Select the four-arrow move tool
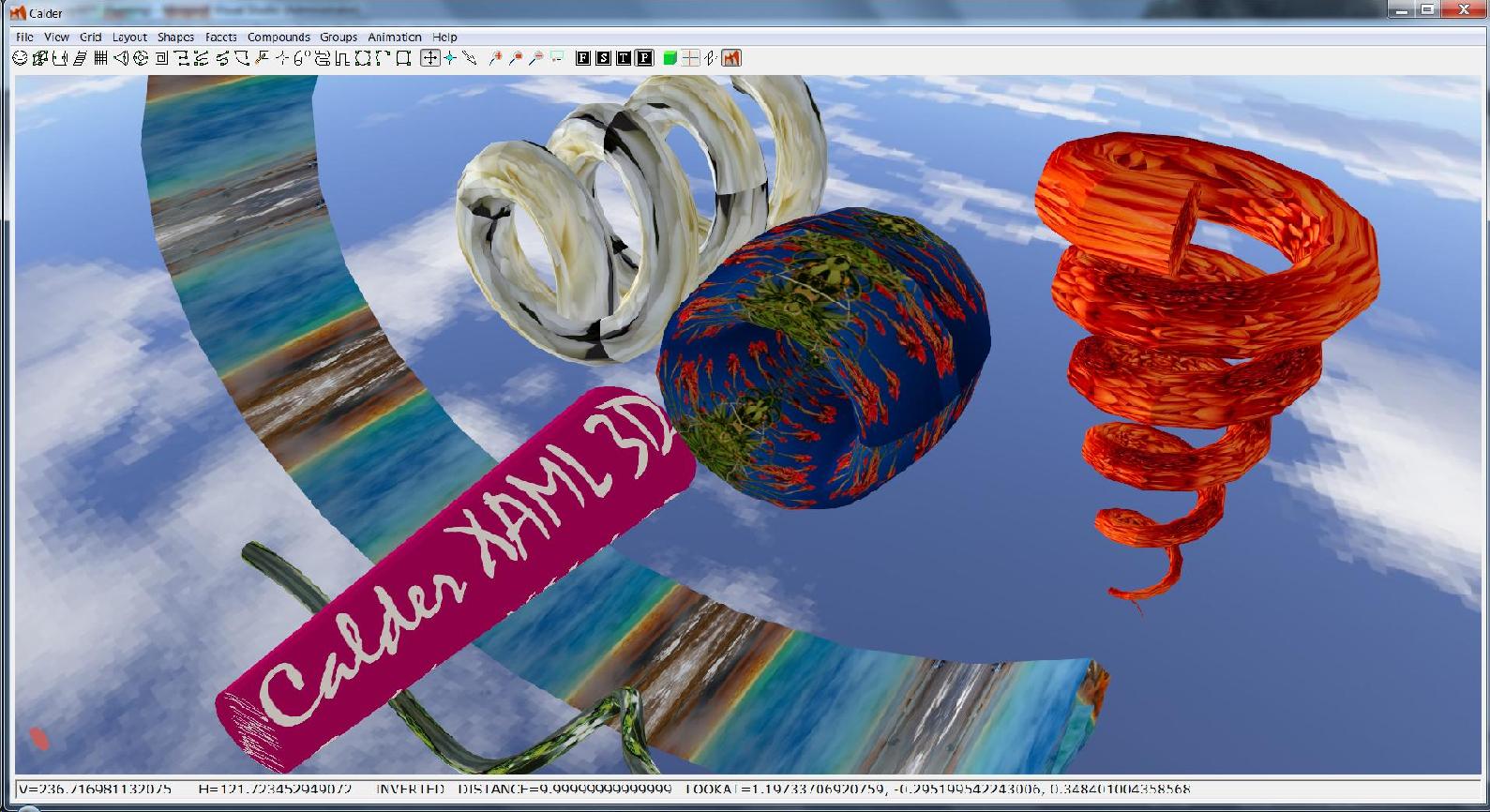This screenshot has height=812, width=1490. tap(429, 58)
